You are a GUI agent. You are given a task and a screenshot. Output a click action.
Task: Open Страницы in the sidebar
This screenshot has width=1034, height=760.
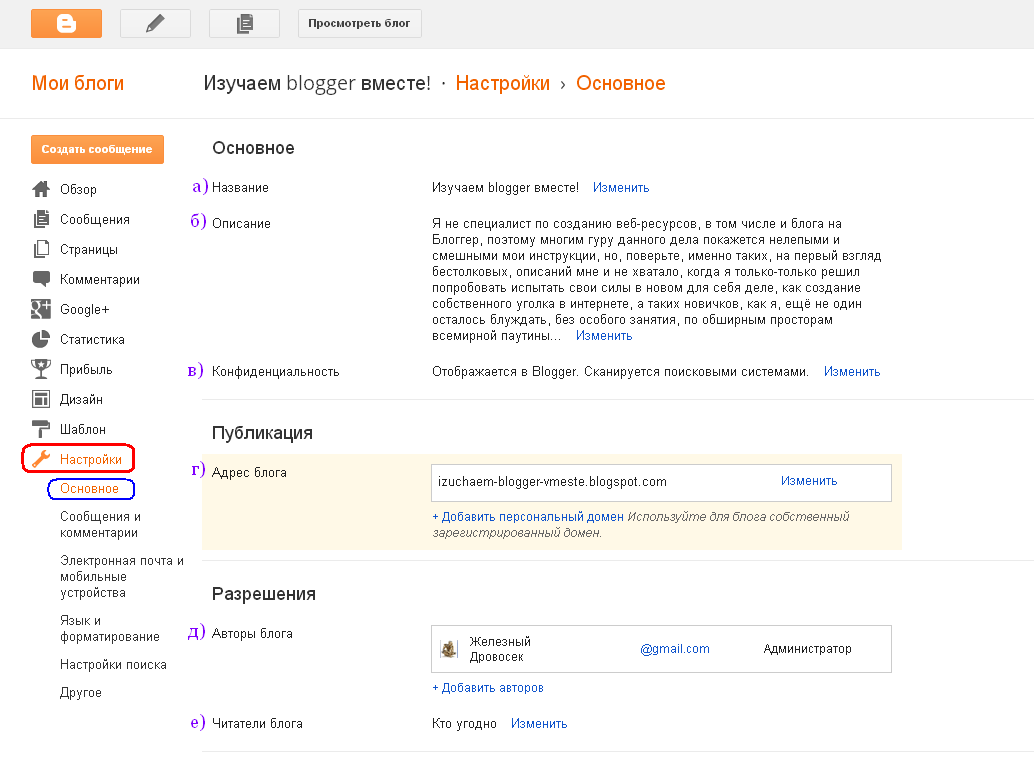88,249
